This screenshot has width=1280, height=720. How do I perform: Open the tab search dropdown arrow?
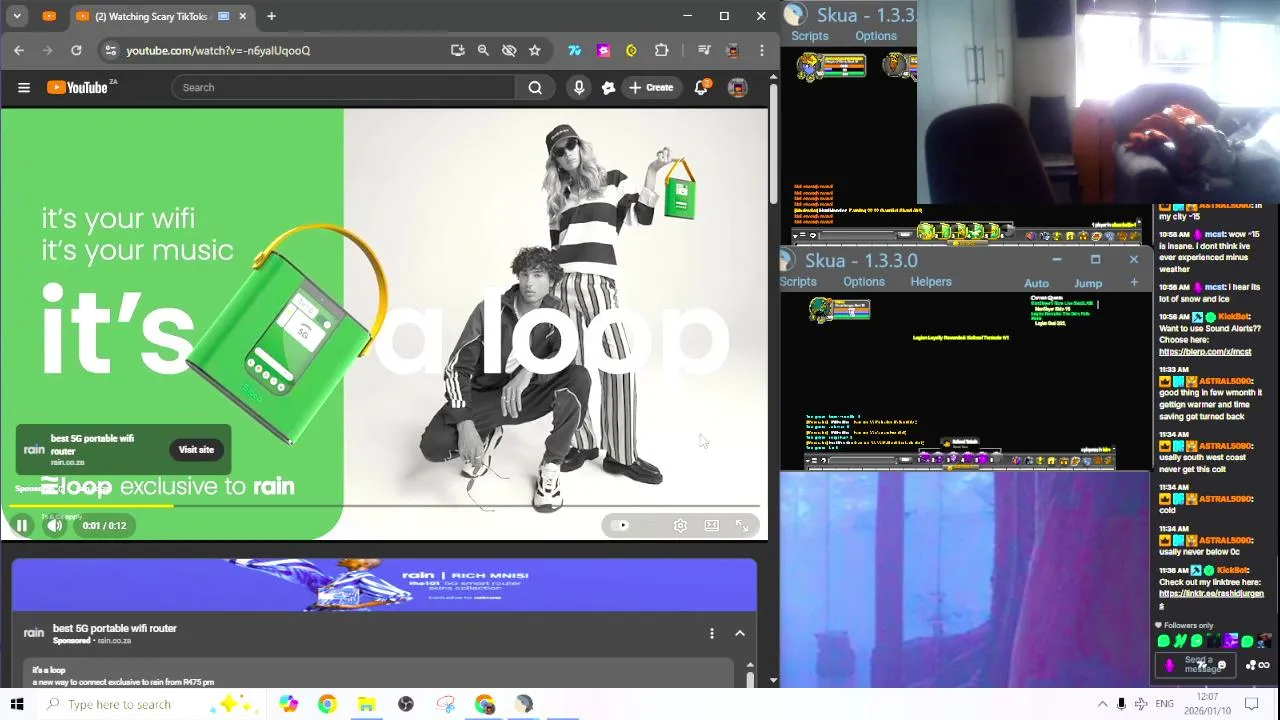point(17,16)
